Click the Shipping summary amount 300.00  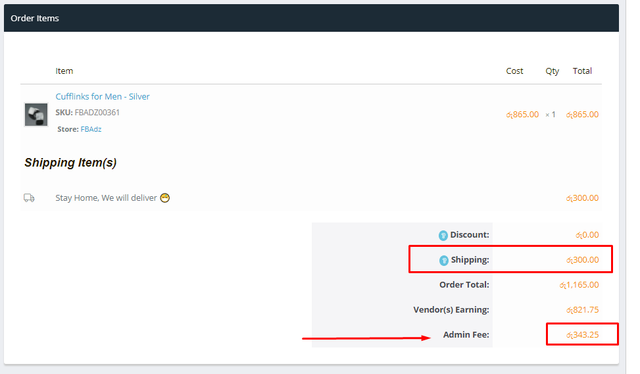click(x=582, y=260)
